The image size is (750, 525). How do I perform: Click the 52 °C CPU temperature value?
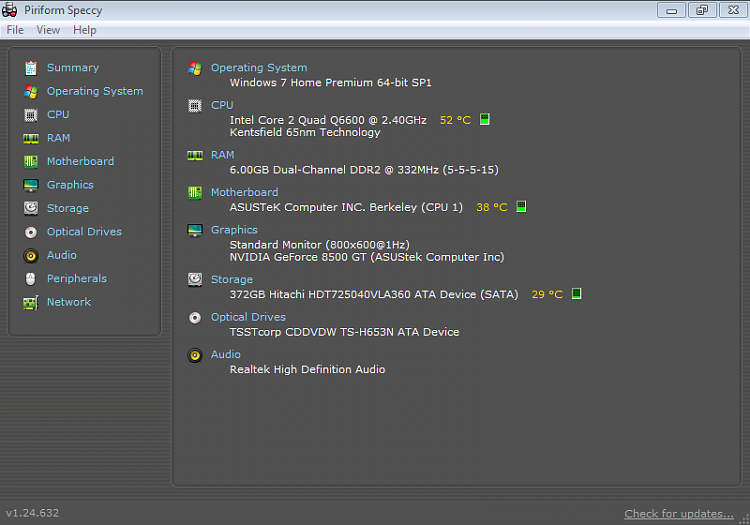(x=455, y=120)
